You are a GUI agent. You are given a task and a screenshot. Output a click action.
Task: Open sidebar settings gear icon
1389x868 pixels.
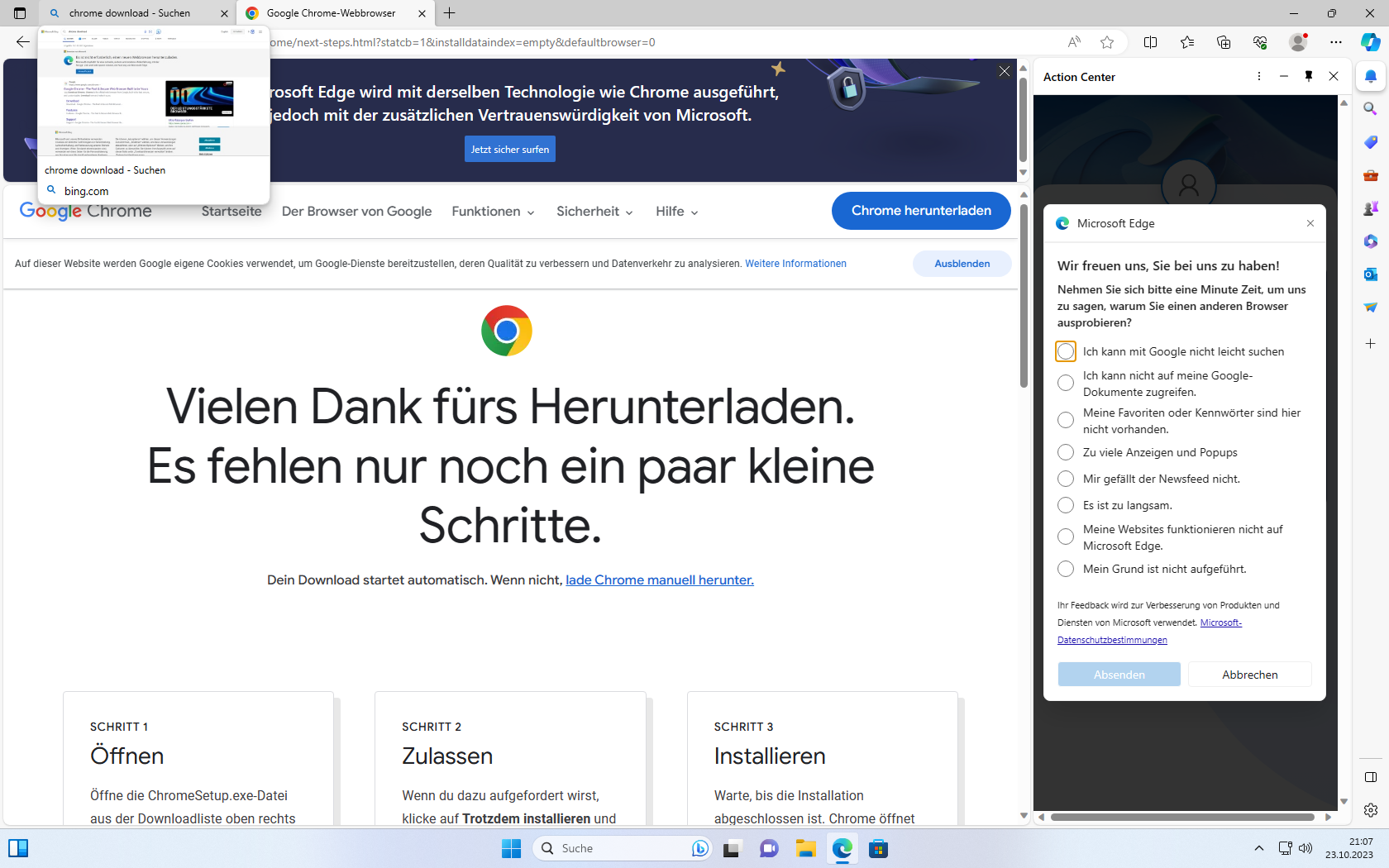pos(1371,810)
